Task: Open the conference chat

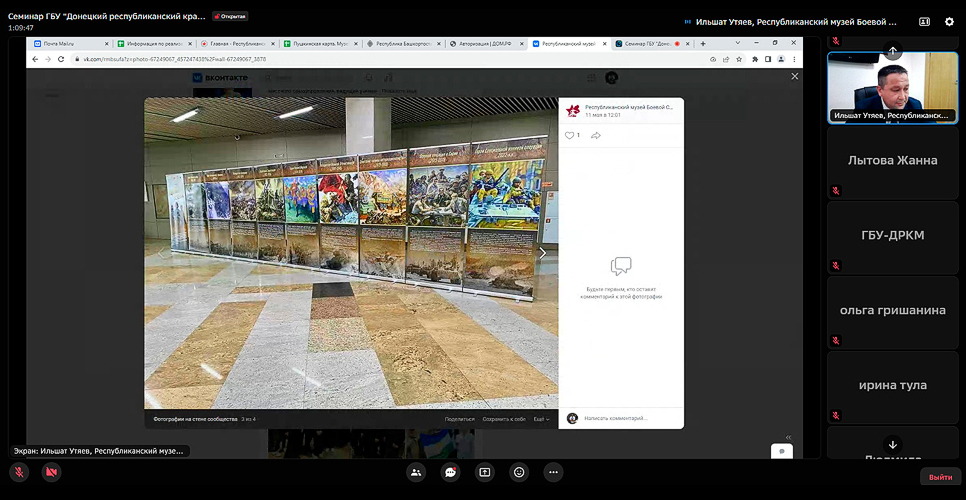Action: pos(450,472)
